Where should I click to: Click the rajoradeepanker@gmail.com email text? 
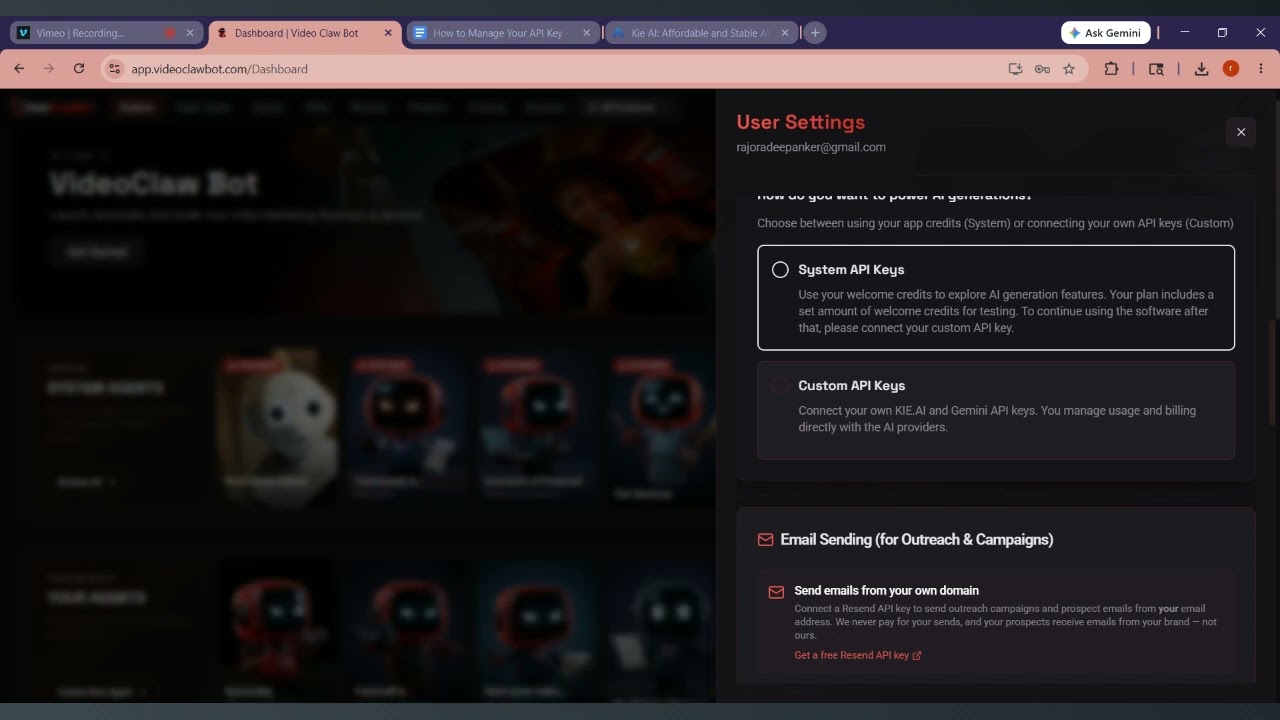(x=811, y=147)
